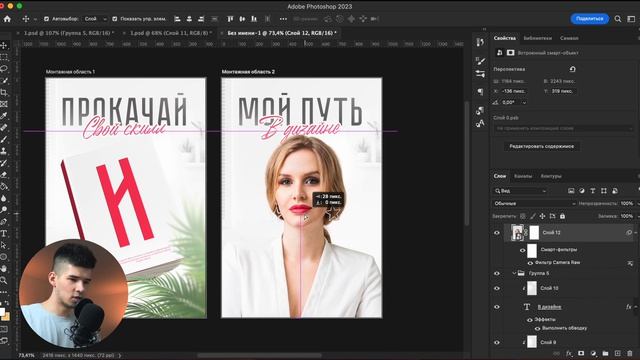Filter layers by adjustment layer icon
Screen dimensions: 640x360
click(x=582, y=191)
